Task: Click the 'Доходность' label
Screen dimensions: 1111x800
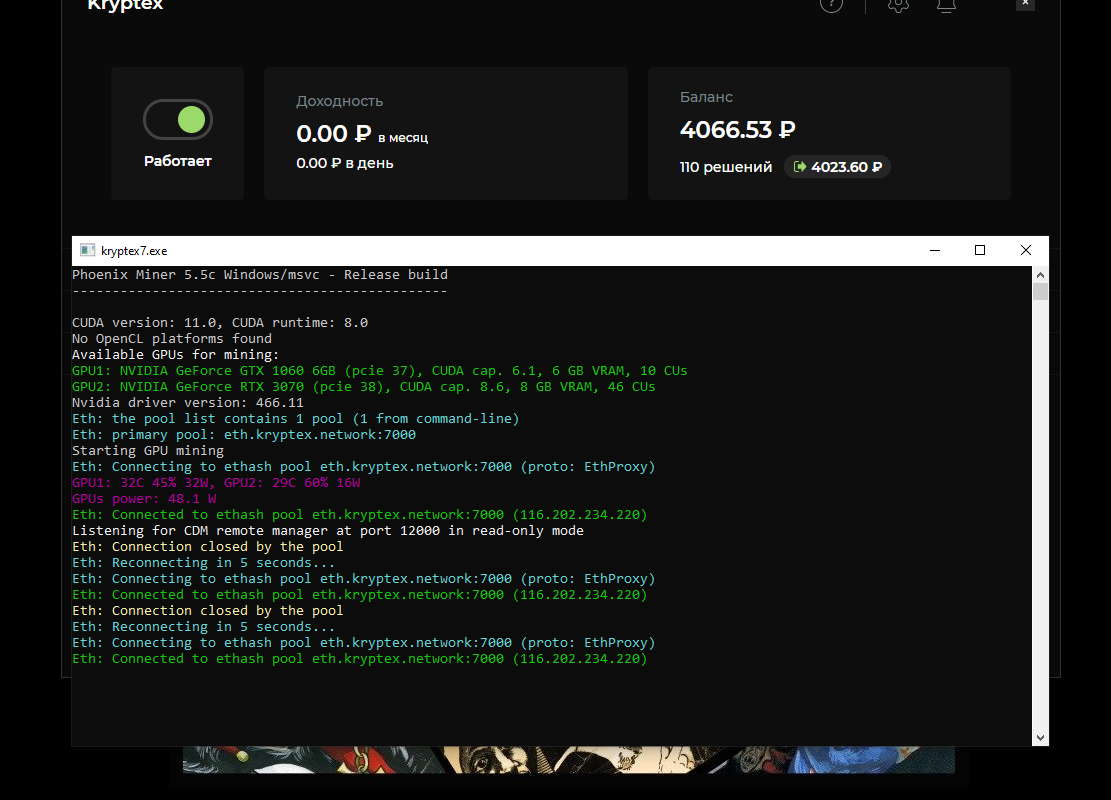Action: tap(339, 101)
